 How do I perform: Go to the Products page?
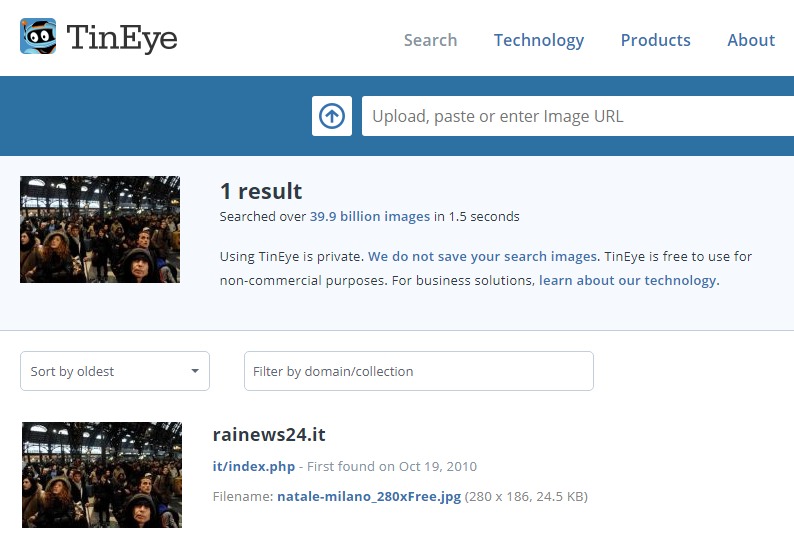pos(656,40)
